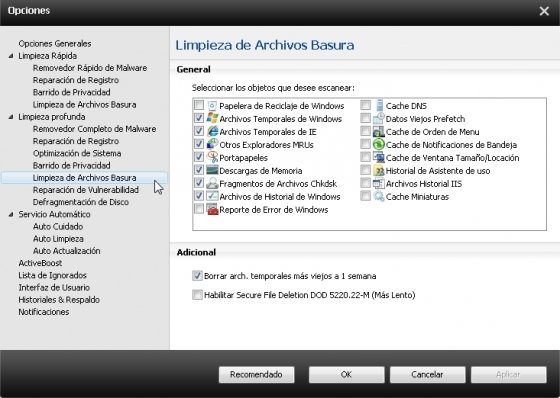Viewport: 560px width, 398px height.
Task: Check Datos Viejos Prefetch checkbox
Action: [365, 118]
